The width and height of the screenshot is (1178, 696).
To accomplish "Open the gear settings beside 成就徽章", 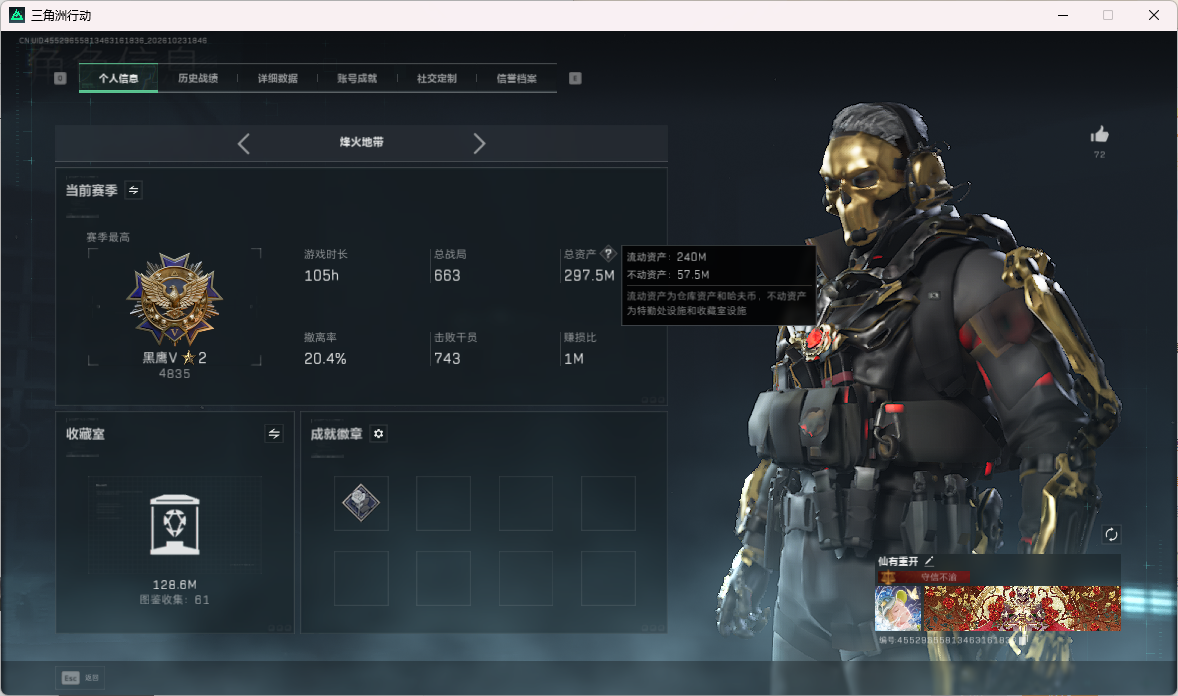I will click(379, 434).
